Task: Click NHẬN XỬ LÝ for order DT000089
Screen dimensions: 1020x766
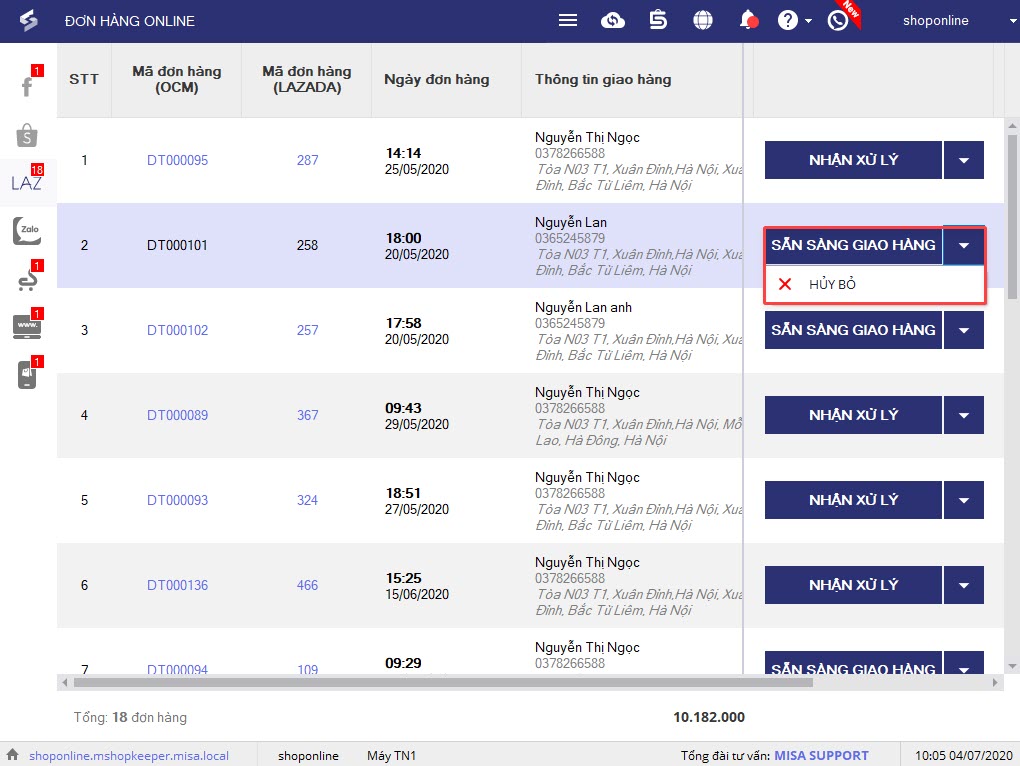Action: [853, 415]
